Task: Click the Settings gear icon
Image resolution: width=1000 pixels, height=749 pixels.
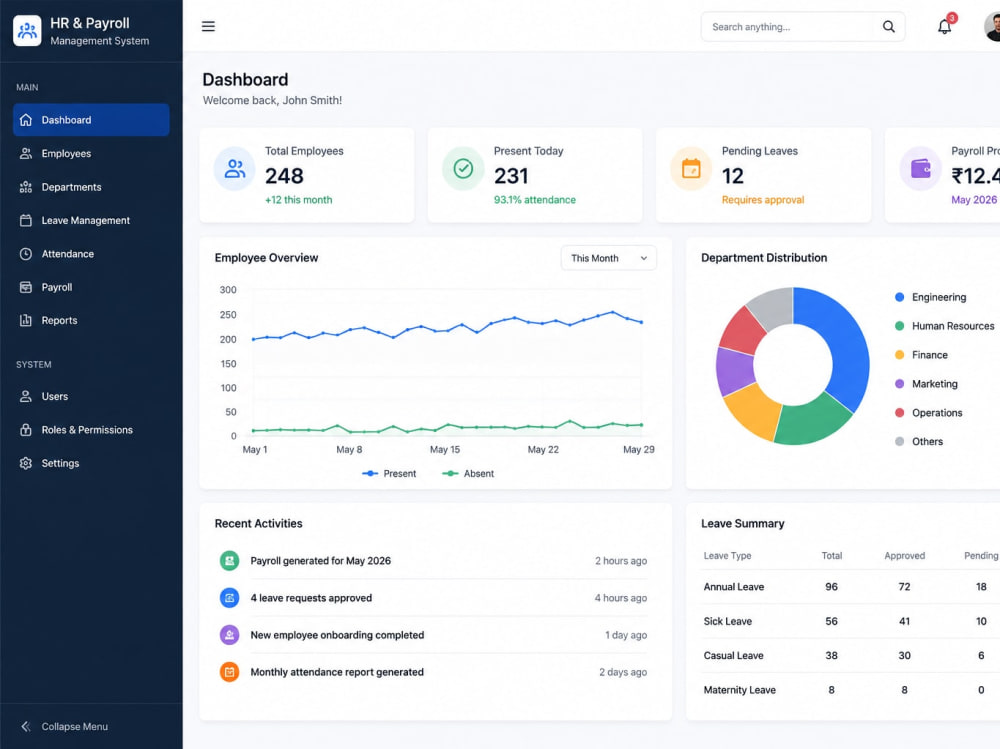Action: pyautogui.click(x=26, y=463)
